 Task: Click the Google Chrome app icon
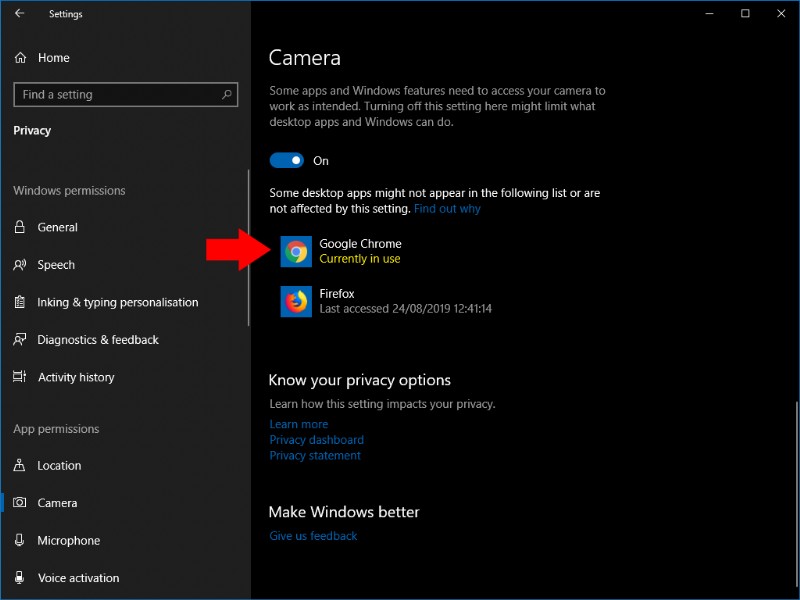click(x=295, y=252)
